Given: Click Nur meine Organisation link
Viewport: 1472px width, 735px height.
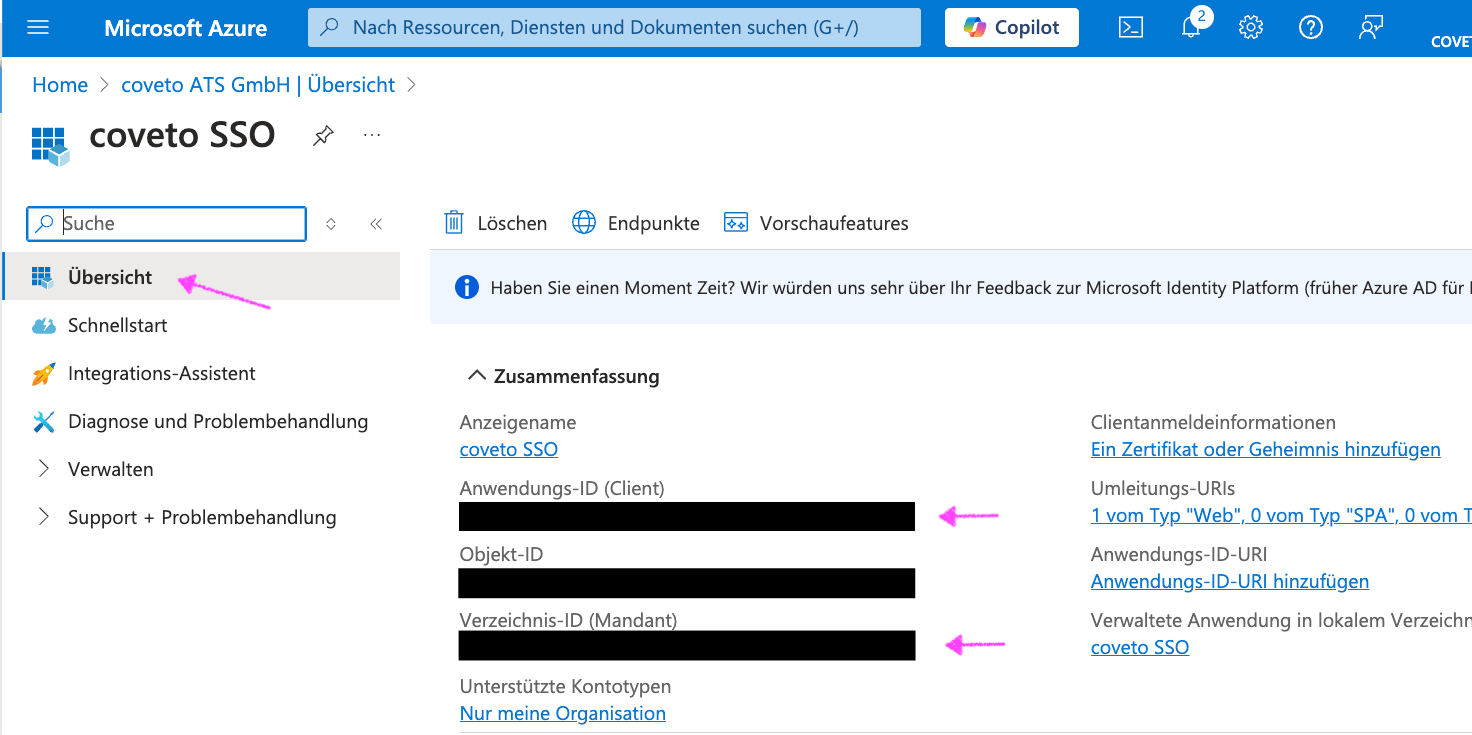Looking at the screenshot, I should pos(562,713).
